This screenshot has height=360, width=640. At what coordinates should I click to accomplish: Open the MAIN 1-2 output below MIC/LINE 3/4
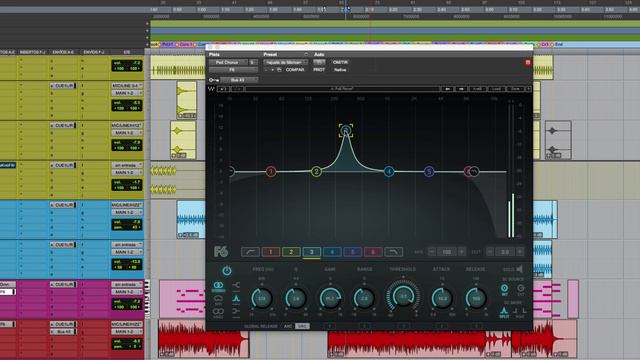tap(127, 93)
